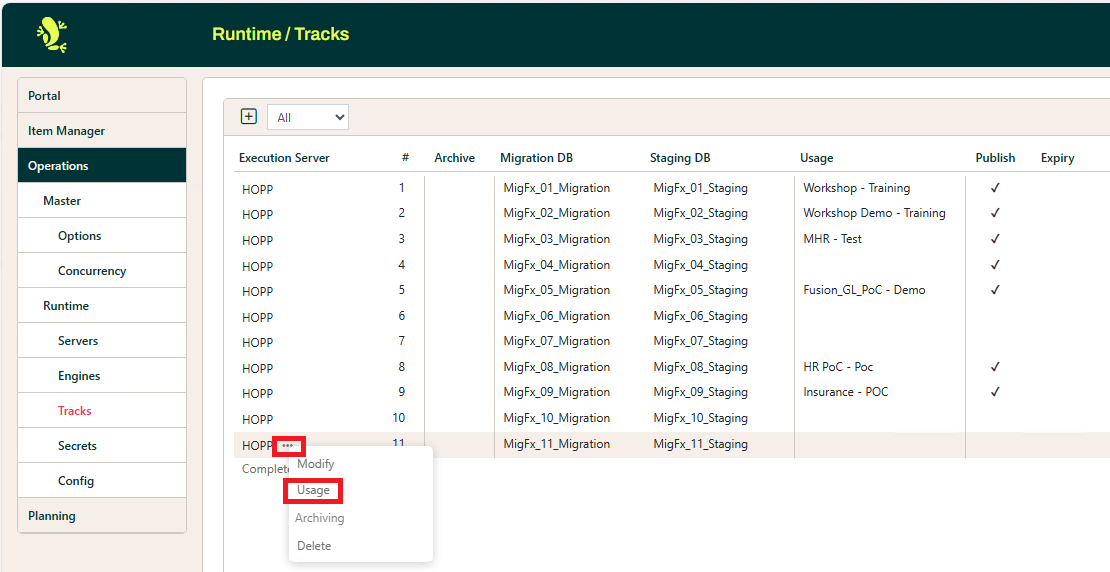Open Concurrency sidebar entry
This screenshot has height=572, width=1110.
coord(102,270)
